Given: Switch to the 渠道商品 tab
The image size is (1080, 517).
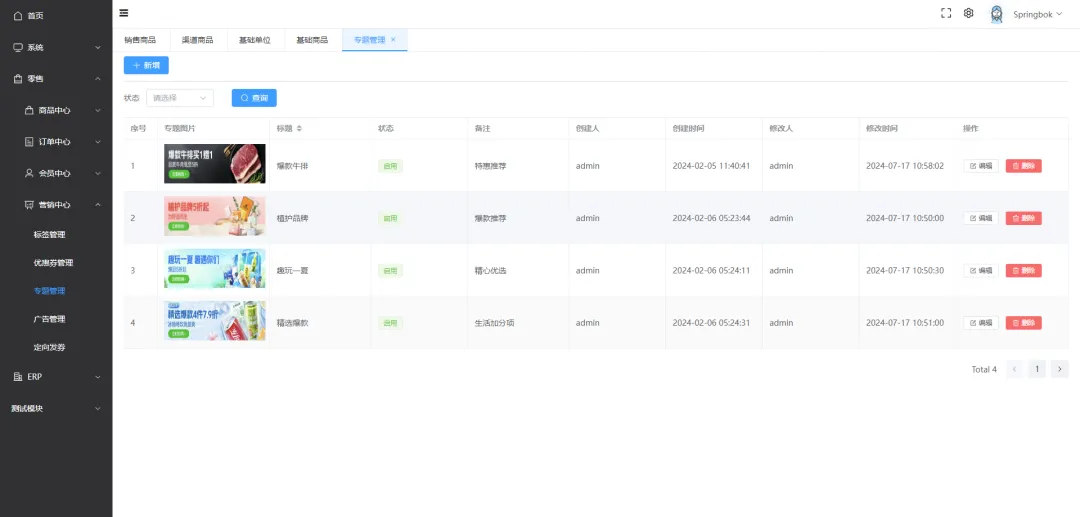Looking at the screenshot, I should click(x=197, y=40).
